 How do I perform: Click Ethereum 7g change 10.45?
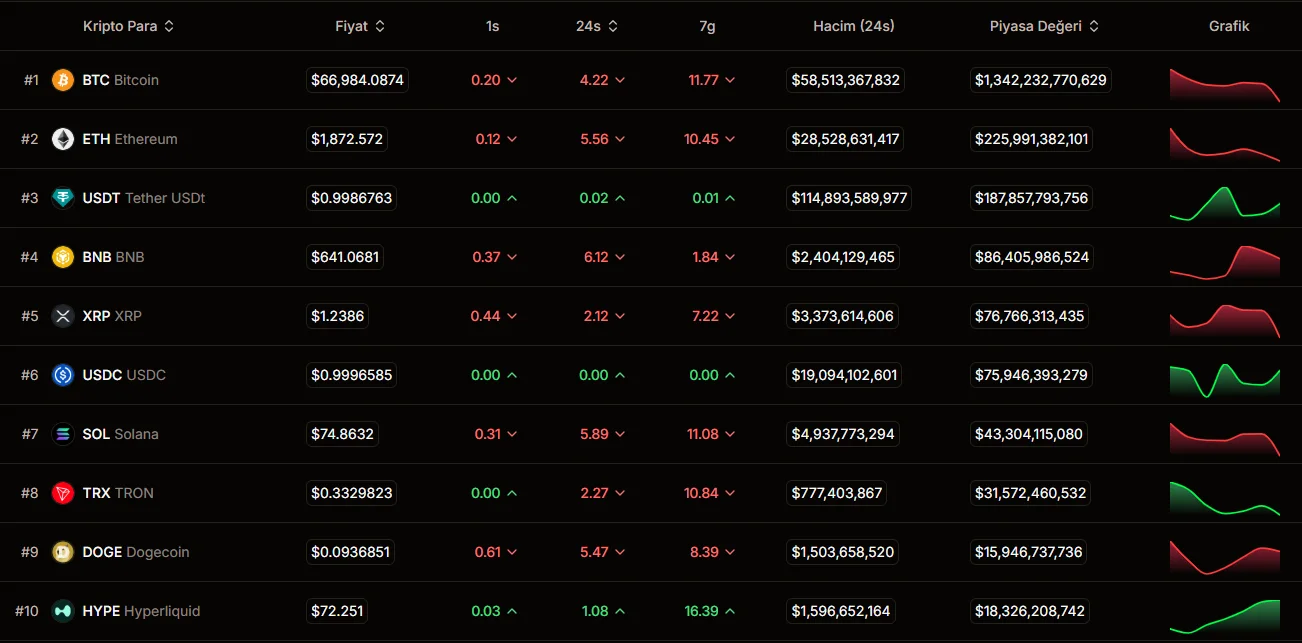(710, 139)
